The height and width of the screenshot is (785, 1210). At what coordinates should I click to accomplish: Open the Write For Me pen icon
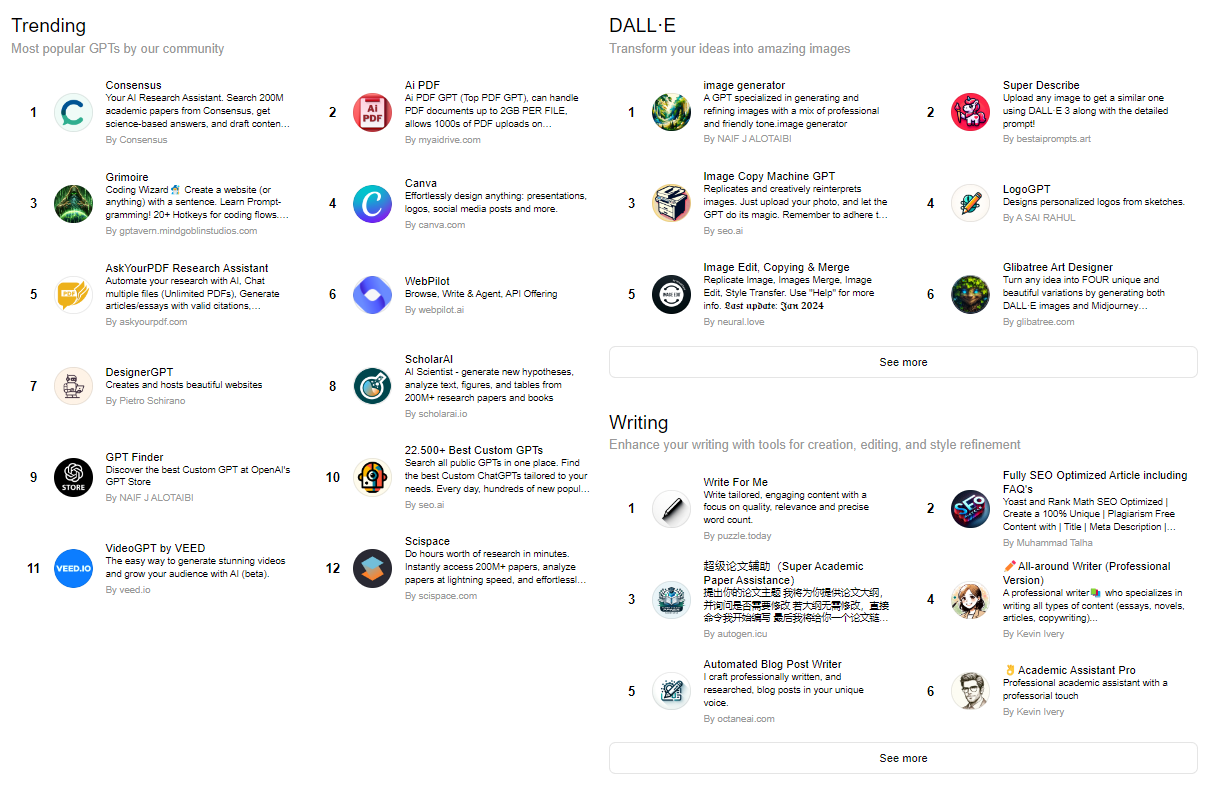[x=671, y=509]
